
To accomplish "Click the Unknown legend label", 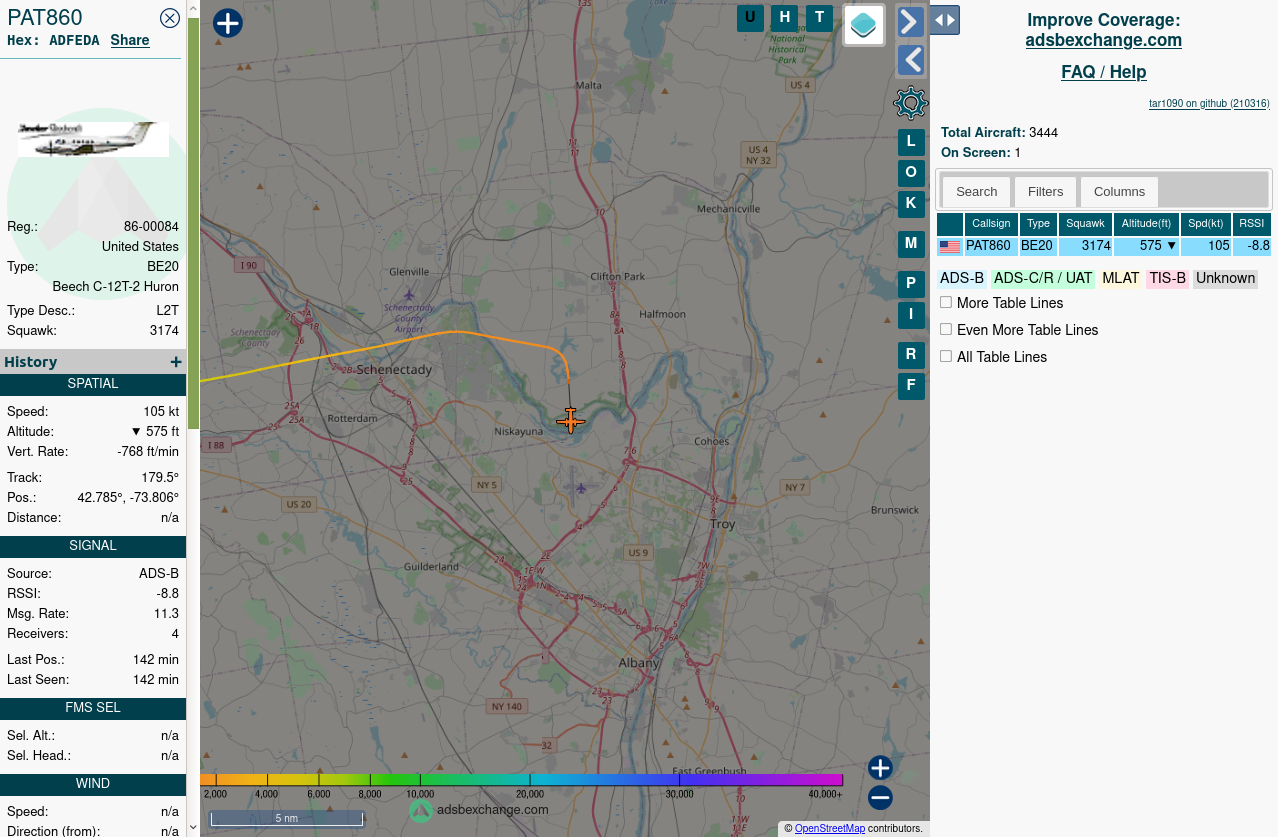I will click(1225, 278).
